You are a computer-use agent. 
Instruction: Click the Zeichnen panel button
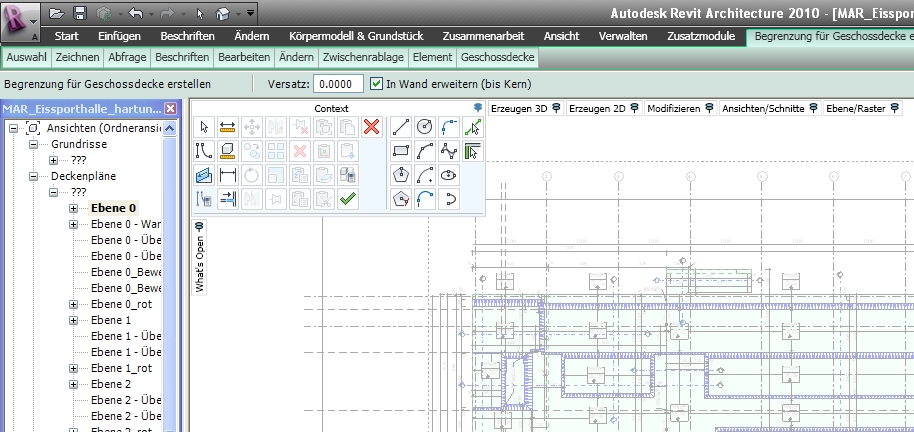pos(78,57)
